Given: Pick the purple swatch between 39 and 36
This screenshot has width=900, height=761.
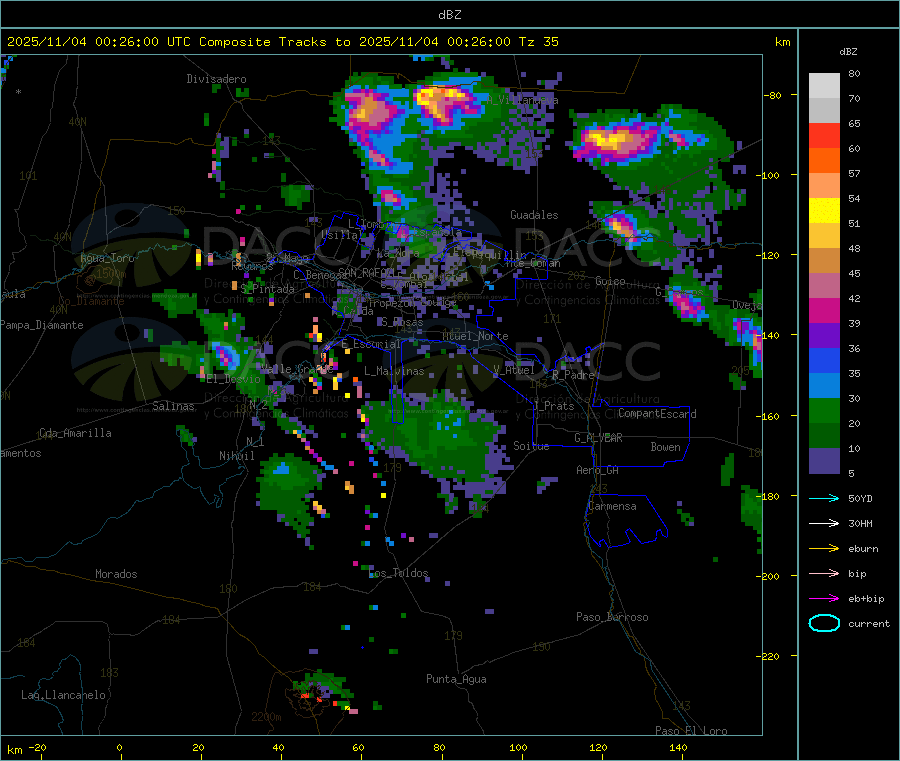Looking at the screenshot, I should click(x=824, y=336).
